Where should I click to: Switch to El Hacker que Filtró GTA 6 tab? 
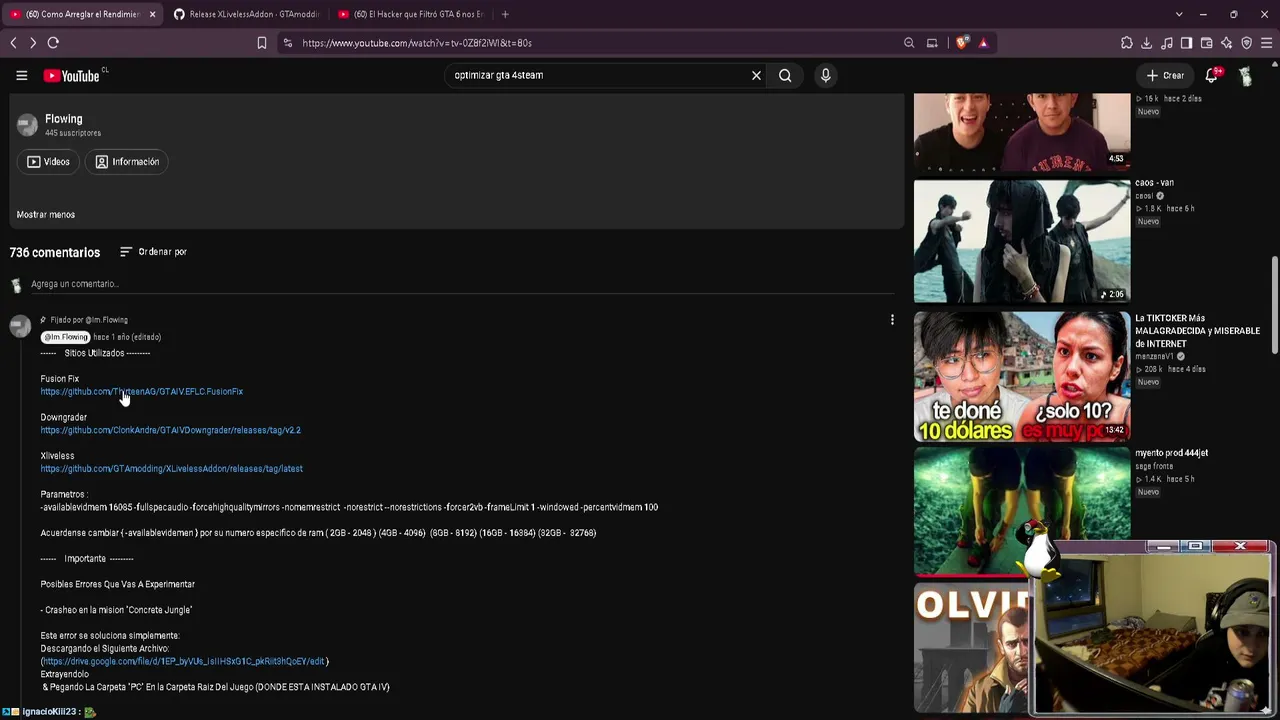pyautogui.click(x=412, y=14)
